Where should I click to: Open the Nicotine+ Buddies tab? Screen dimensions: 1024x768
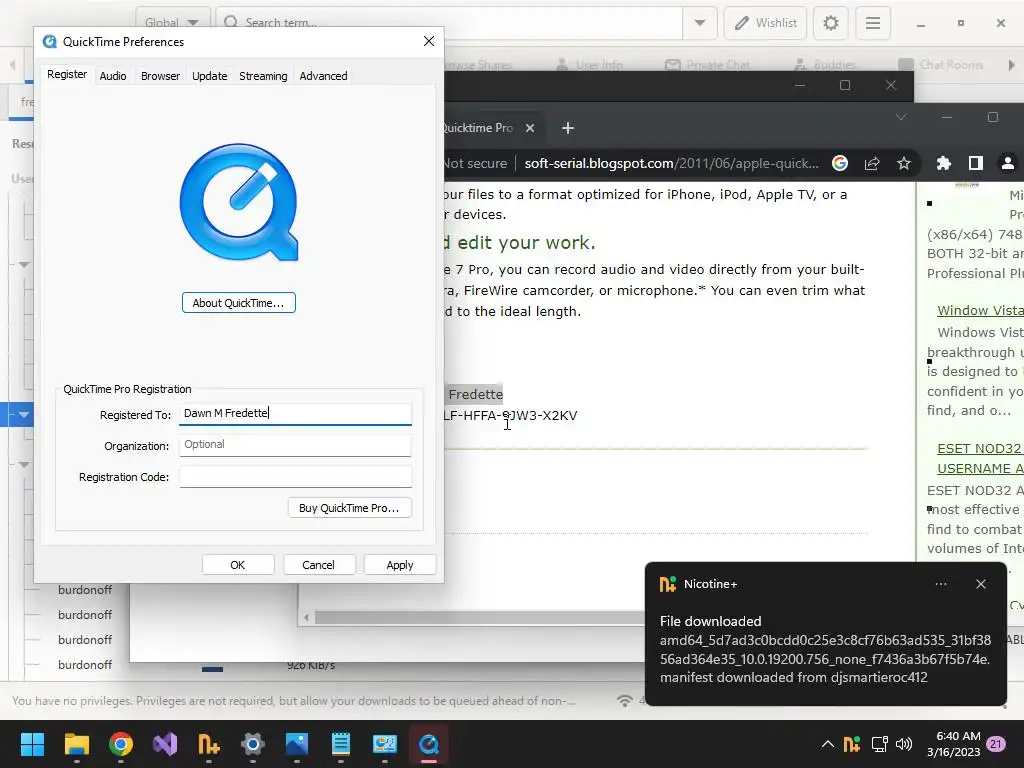[x=825, y=65]
